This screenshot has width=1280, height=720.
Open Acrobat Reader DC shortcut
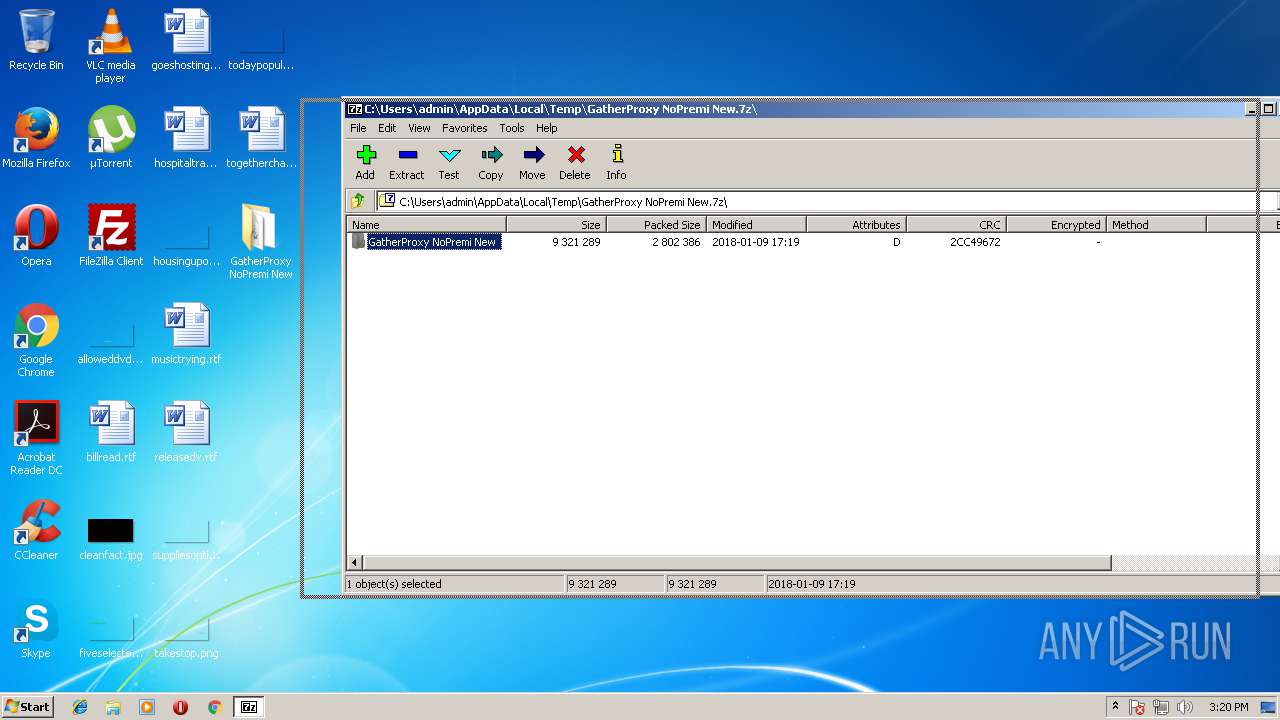36,438
